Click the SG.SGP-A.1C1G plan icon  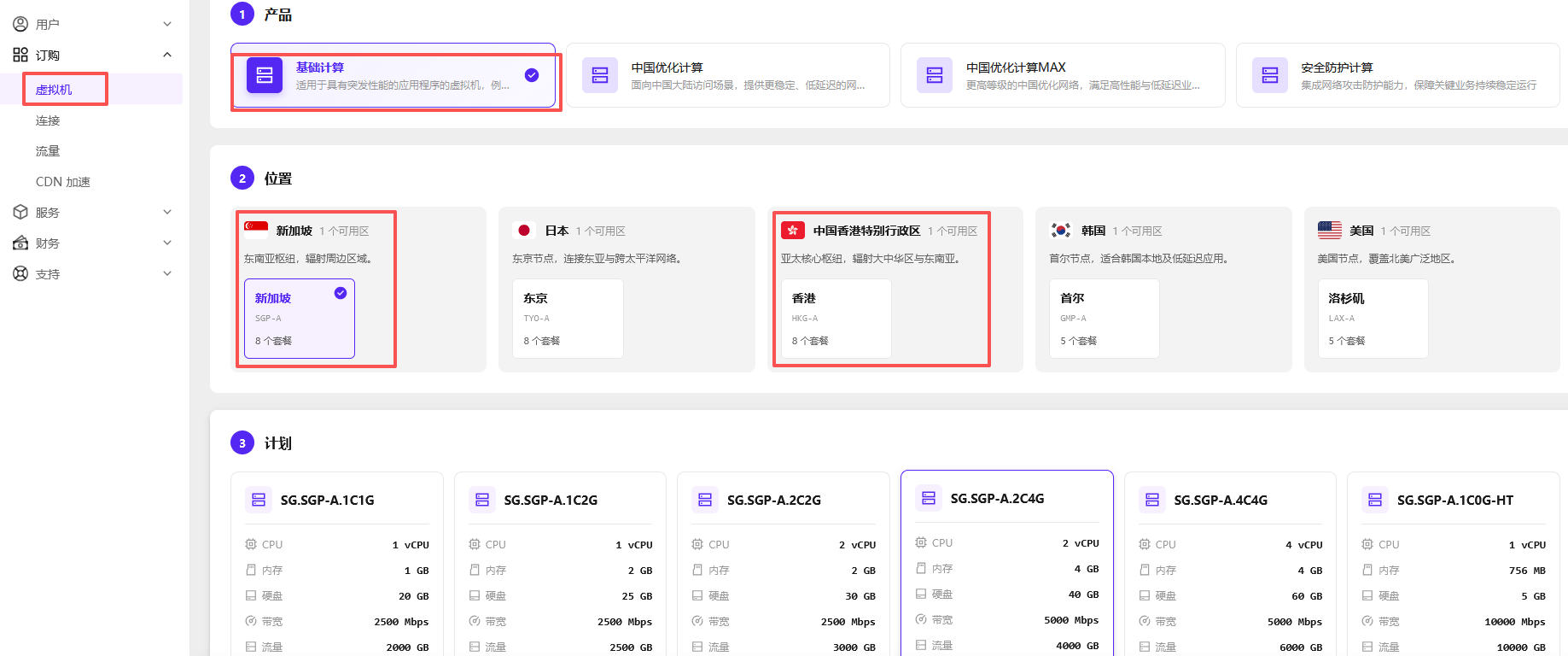(259, 500)
